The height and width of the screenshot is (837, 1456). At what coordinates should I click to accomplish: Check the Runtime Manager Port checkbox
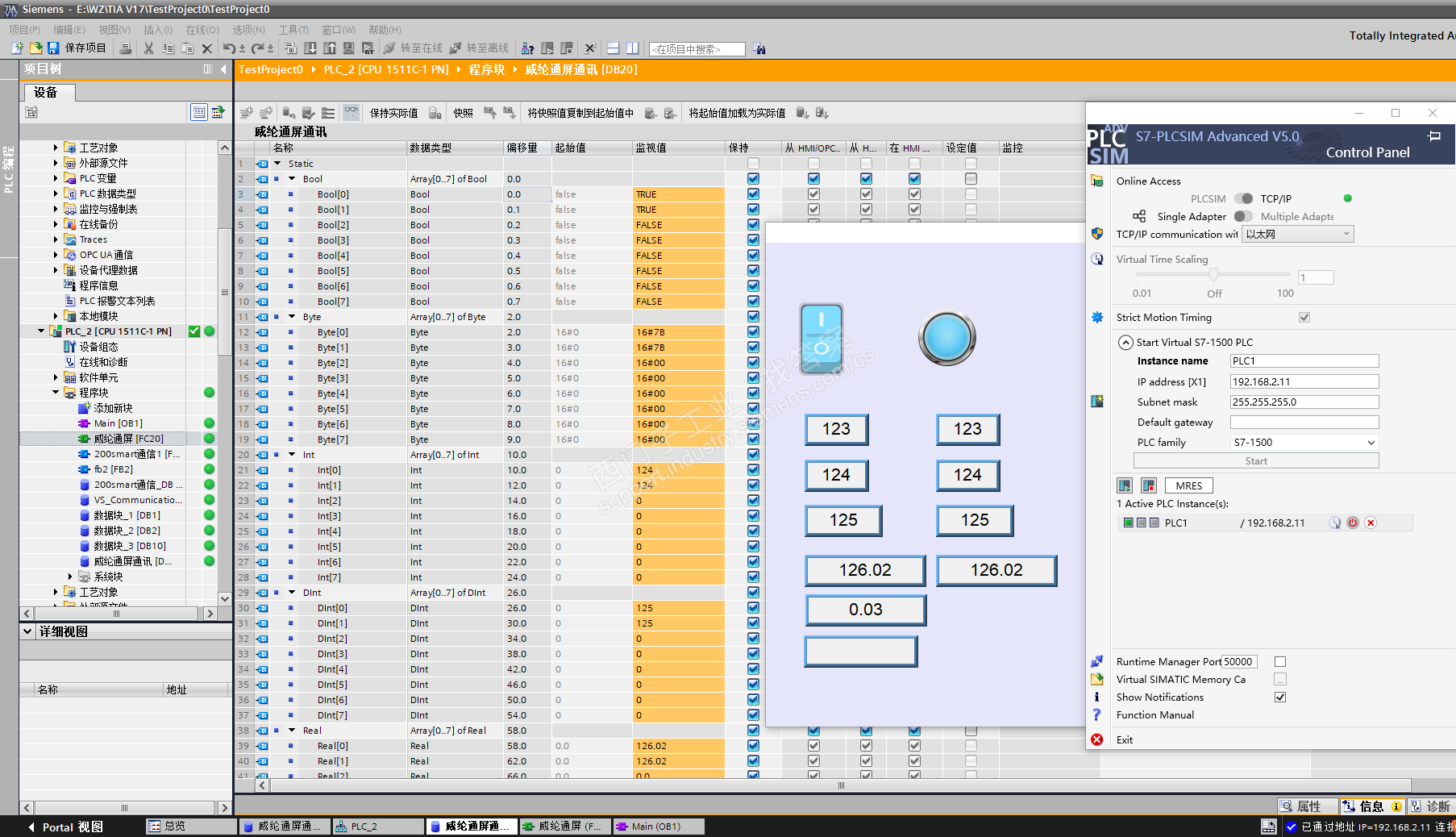click(x=1280, y=662)
